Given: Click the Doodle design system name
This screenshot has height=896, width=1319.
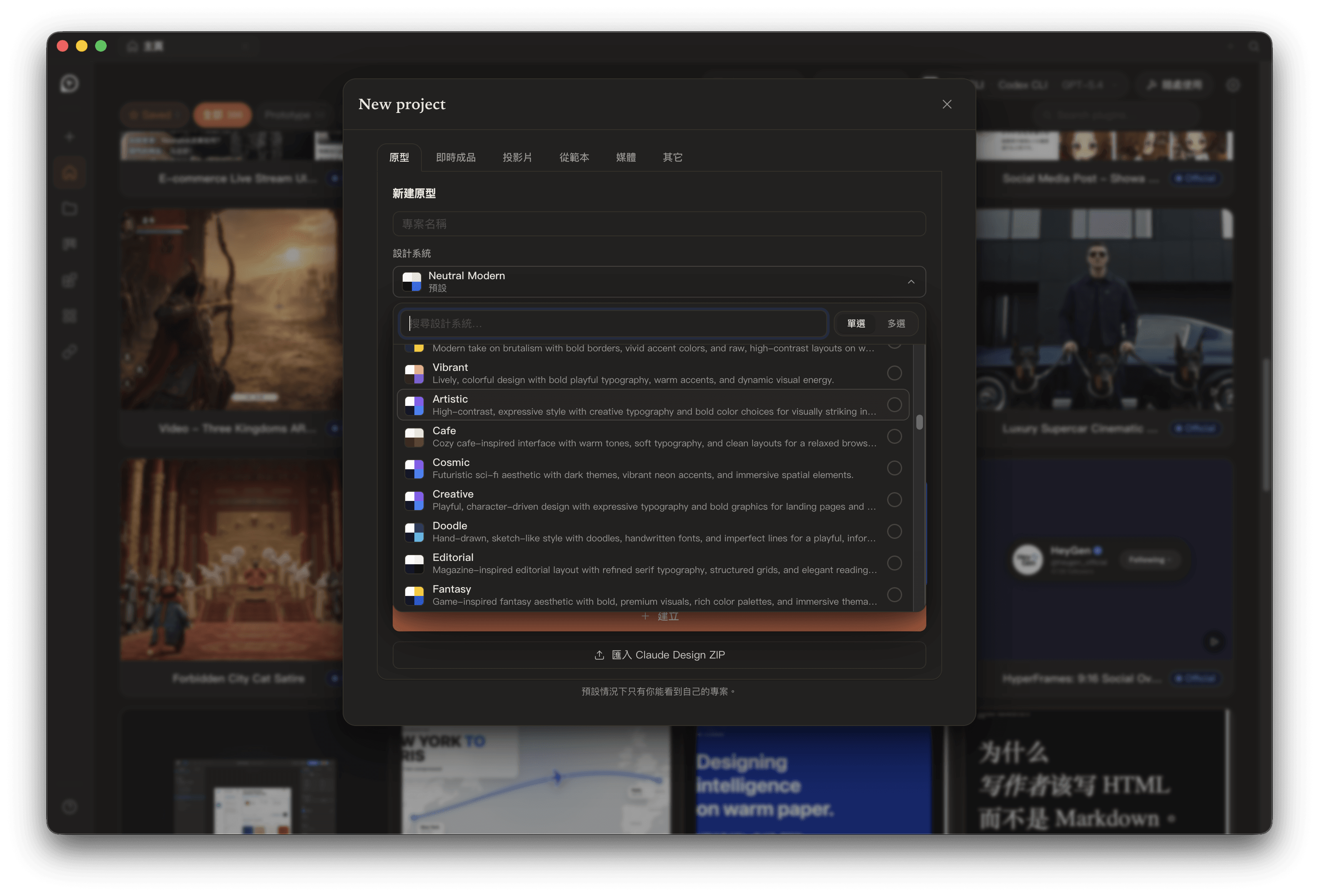Looking at the screenshot, I should click(x=449, y=526).
